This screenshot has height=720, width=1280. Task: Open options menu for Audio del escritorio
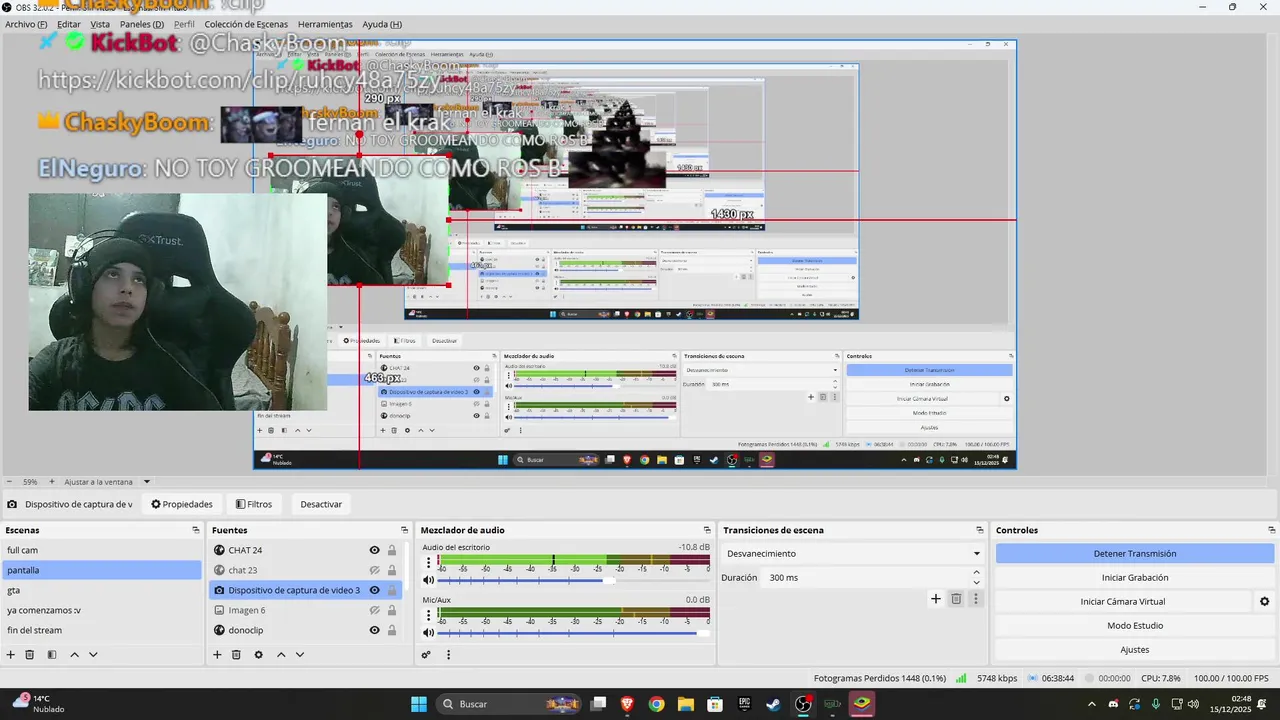[x=429, y=563]
